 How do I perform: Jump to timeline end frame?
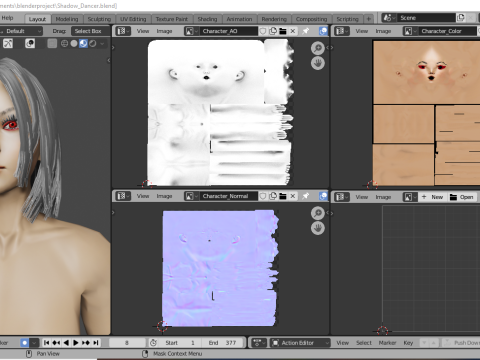[96, 343]
